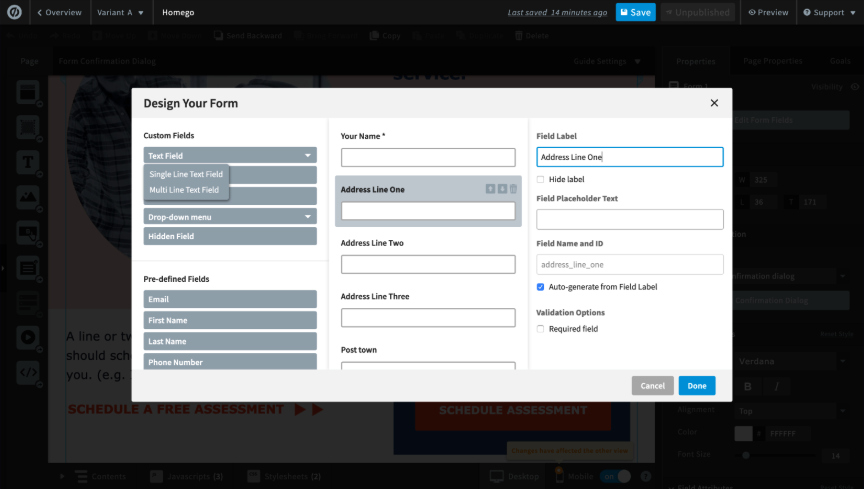Go back to Overview

(60, 12)
